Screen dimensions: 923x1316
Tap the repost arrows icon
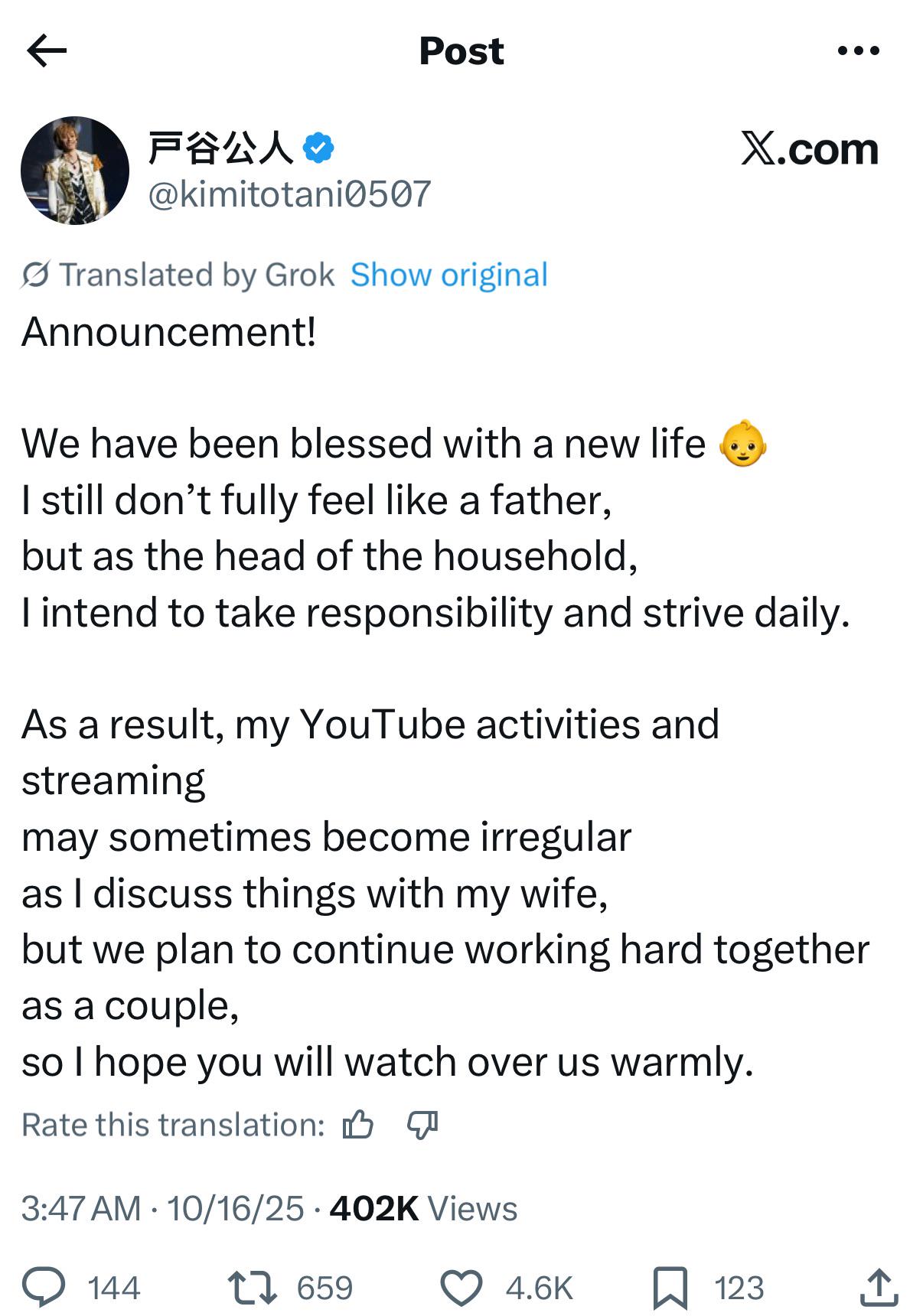pos(253,1287)
